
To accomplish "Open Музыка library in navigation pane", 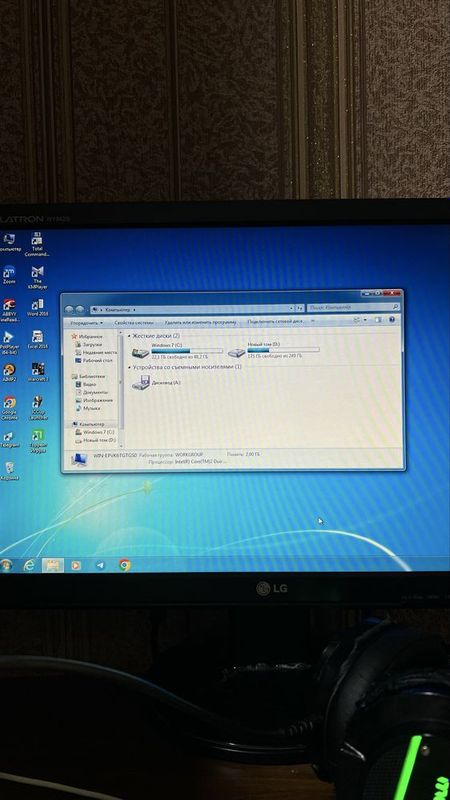I will pos(88,408).
